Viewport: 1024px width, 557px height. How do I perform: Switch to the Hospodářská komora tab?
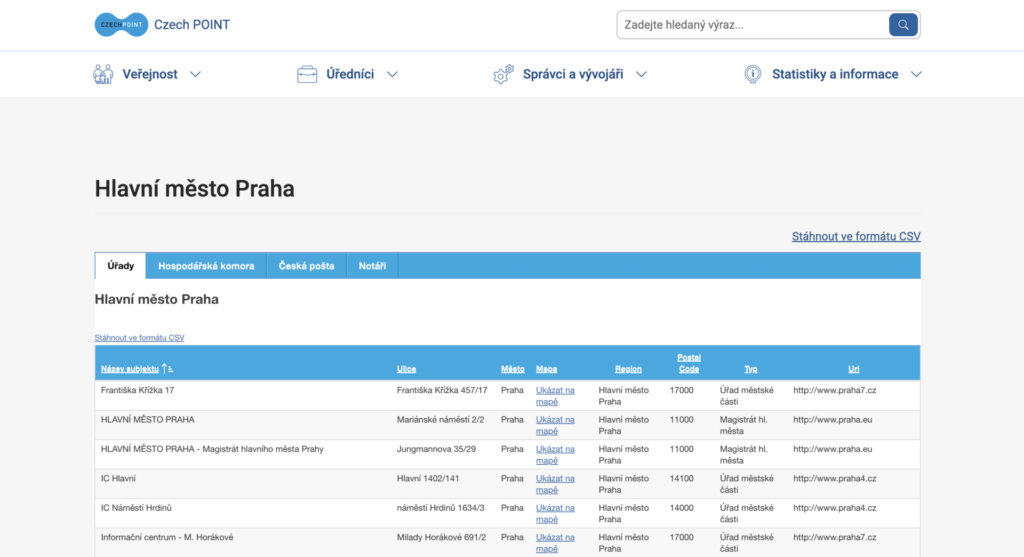206,266
